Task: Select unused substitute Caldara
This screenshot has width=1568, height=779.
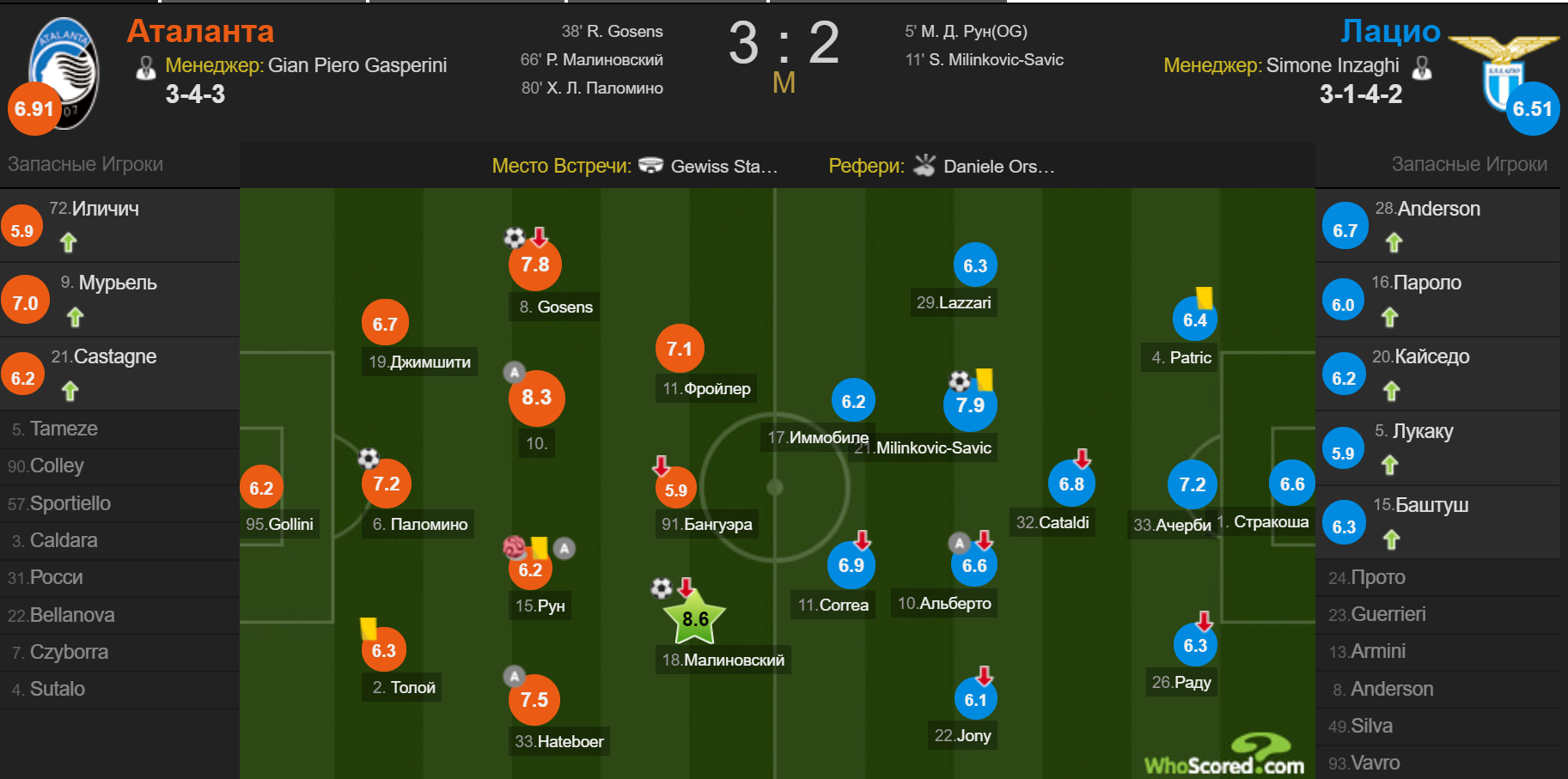Action: click(x=119, y=540)
